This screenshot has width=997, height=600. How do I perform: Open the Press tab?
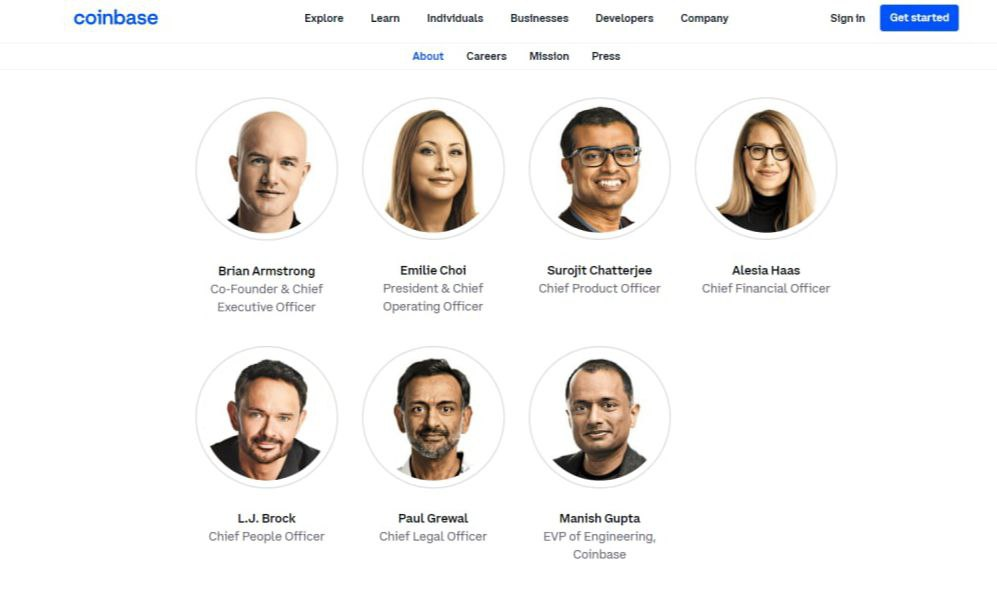(606, 56)
